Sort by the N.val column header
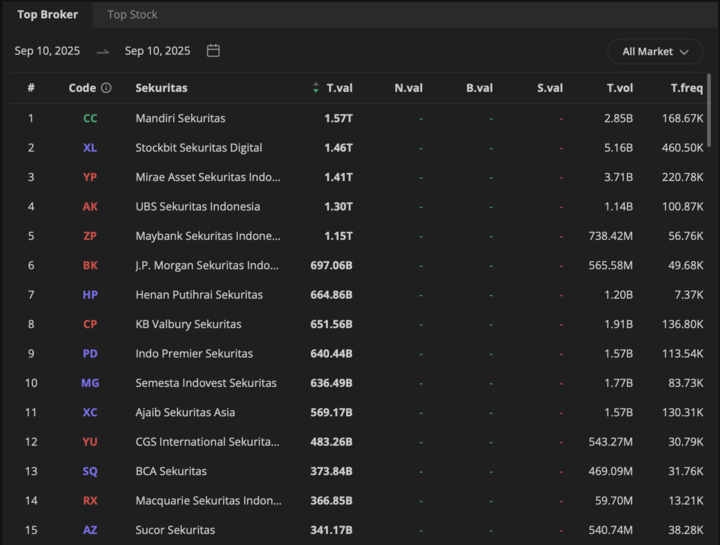 [408, 88]
